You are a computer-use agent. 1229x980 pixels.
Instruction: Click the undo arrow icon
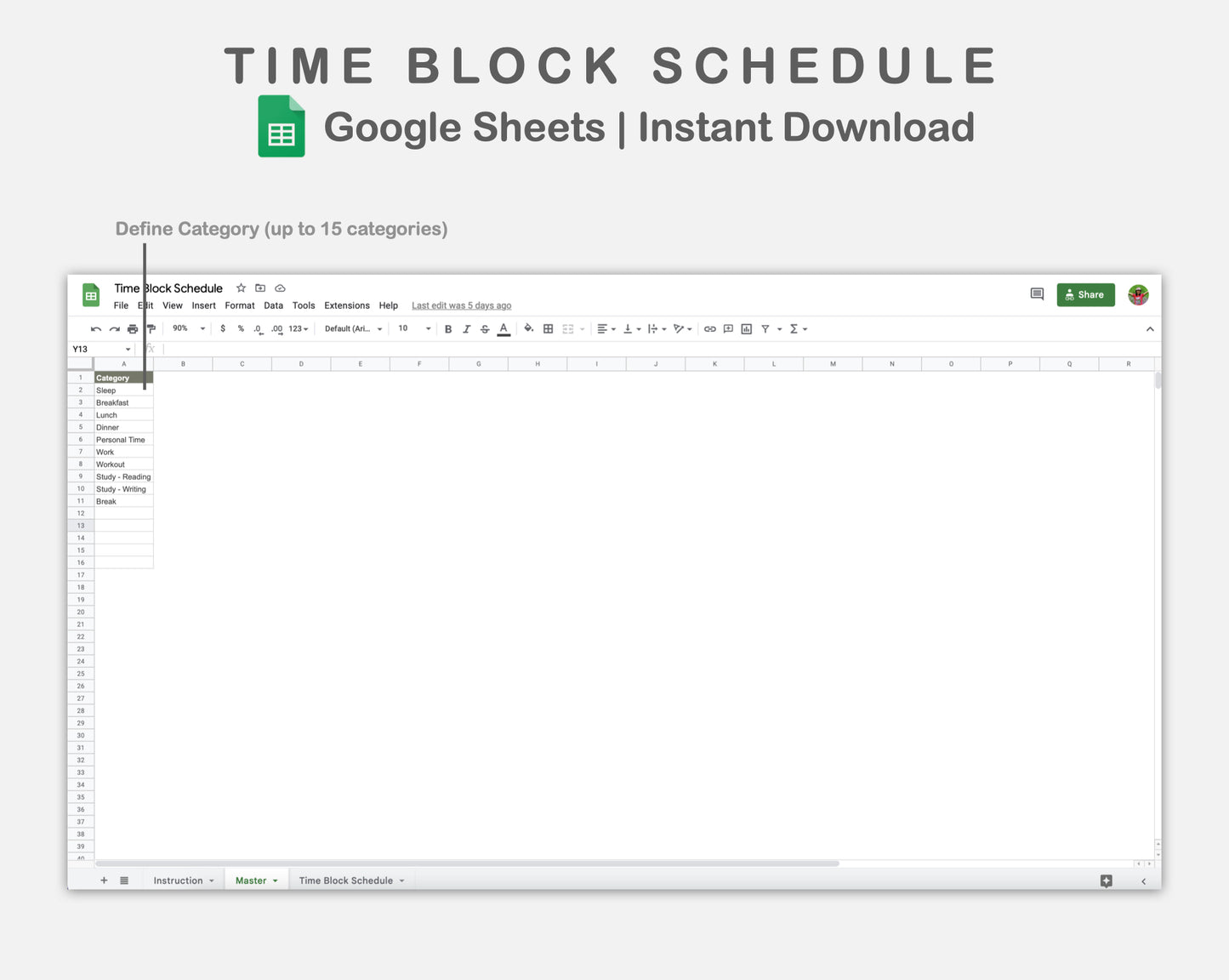coord(96,329)
